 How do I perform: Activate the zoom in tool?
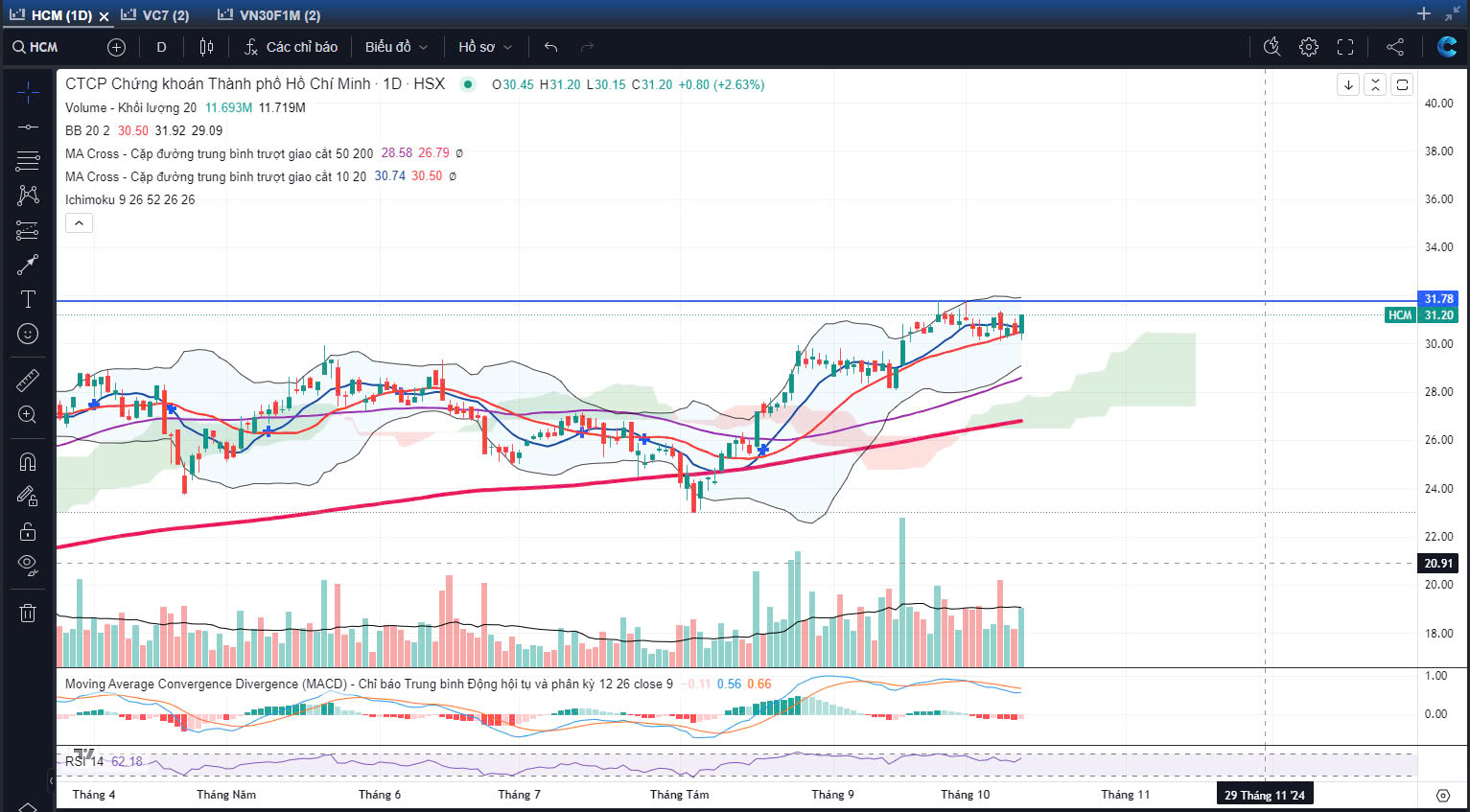[28, 415]
